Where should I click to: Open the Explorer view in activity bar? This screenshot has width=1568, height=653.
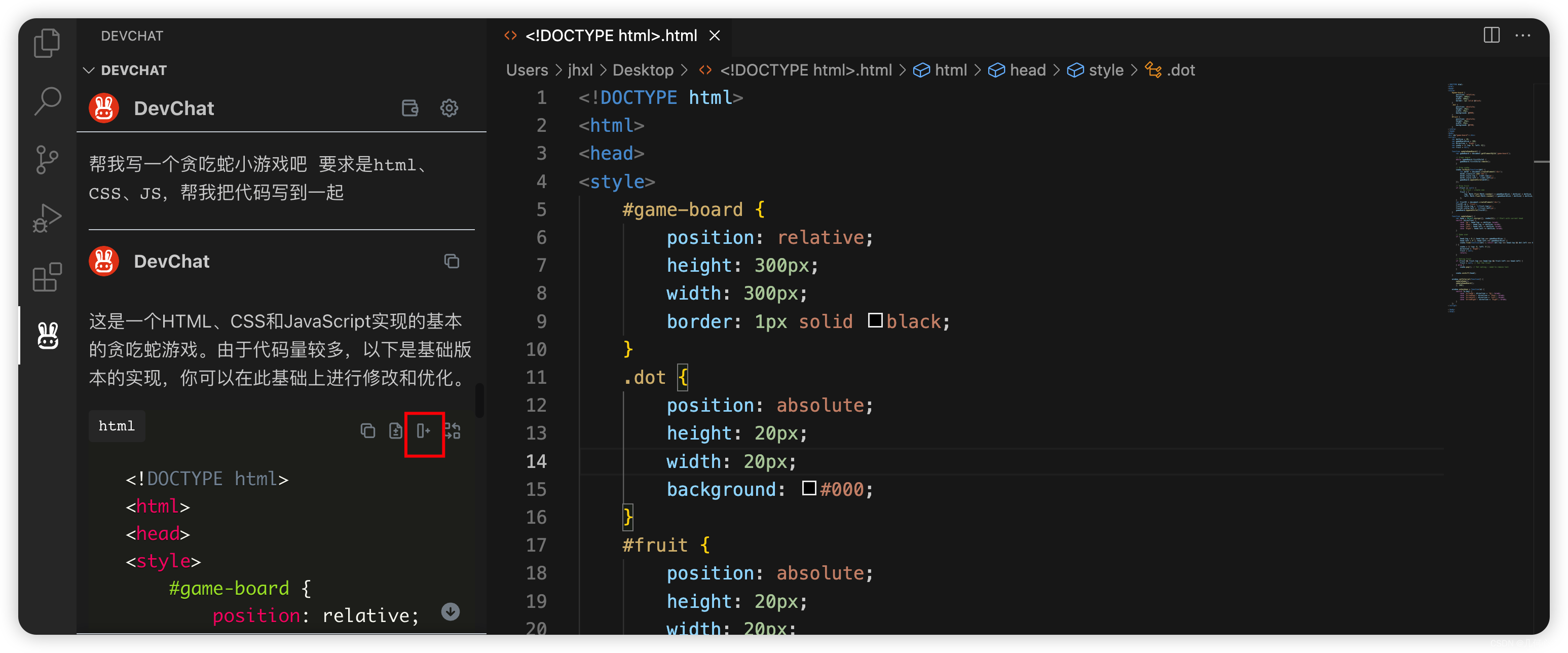(x=47, y=43)
